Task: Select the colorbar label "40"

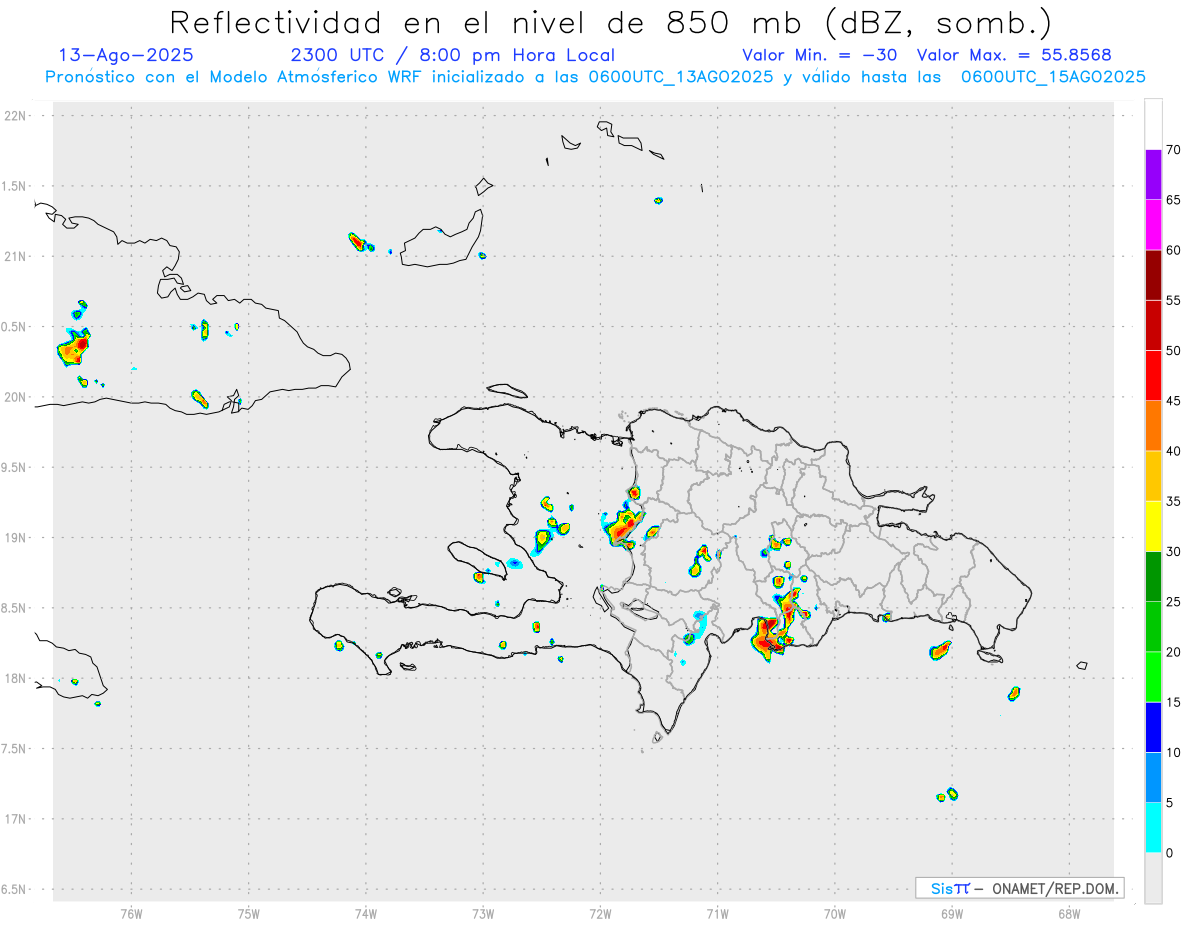Action: coord(1173,451)
